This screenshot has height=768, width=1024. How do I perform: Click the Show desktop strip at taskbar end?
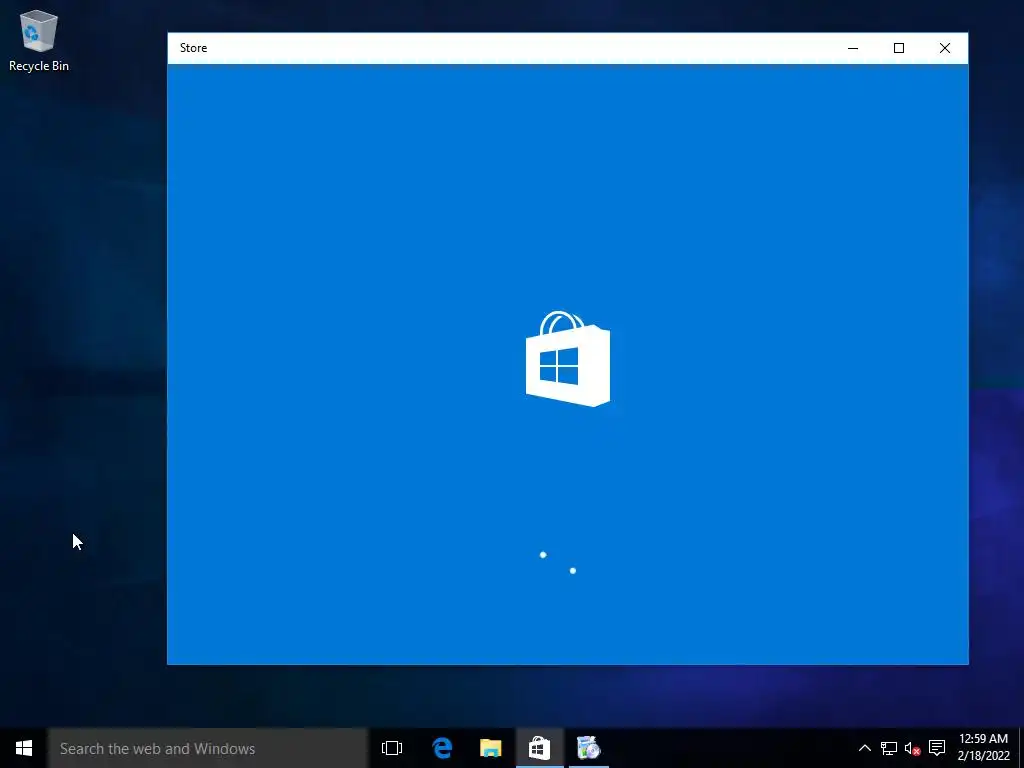tap(1021, 748)
